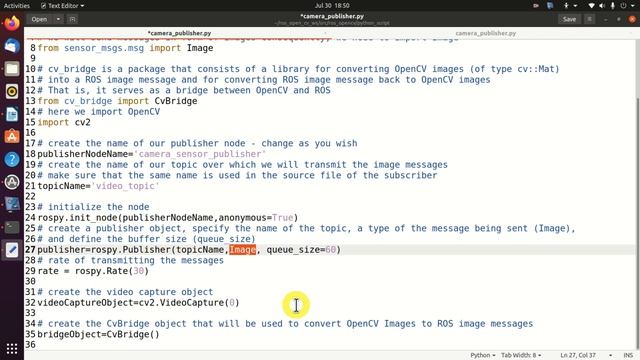640x360 pixels.
Task: Launch Firefox from the dock
Action: (12, 23)
